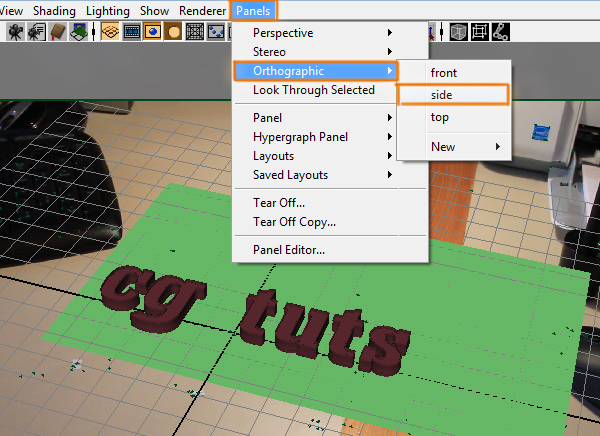
Task: Toggle the Resolution Gate icon
Action: click(152, 32)
